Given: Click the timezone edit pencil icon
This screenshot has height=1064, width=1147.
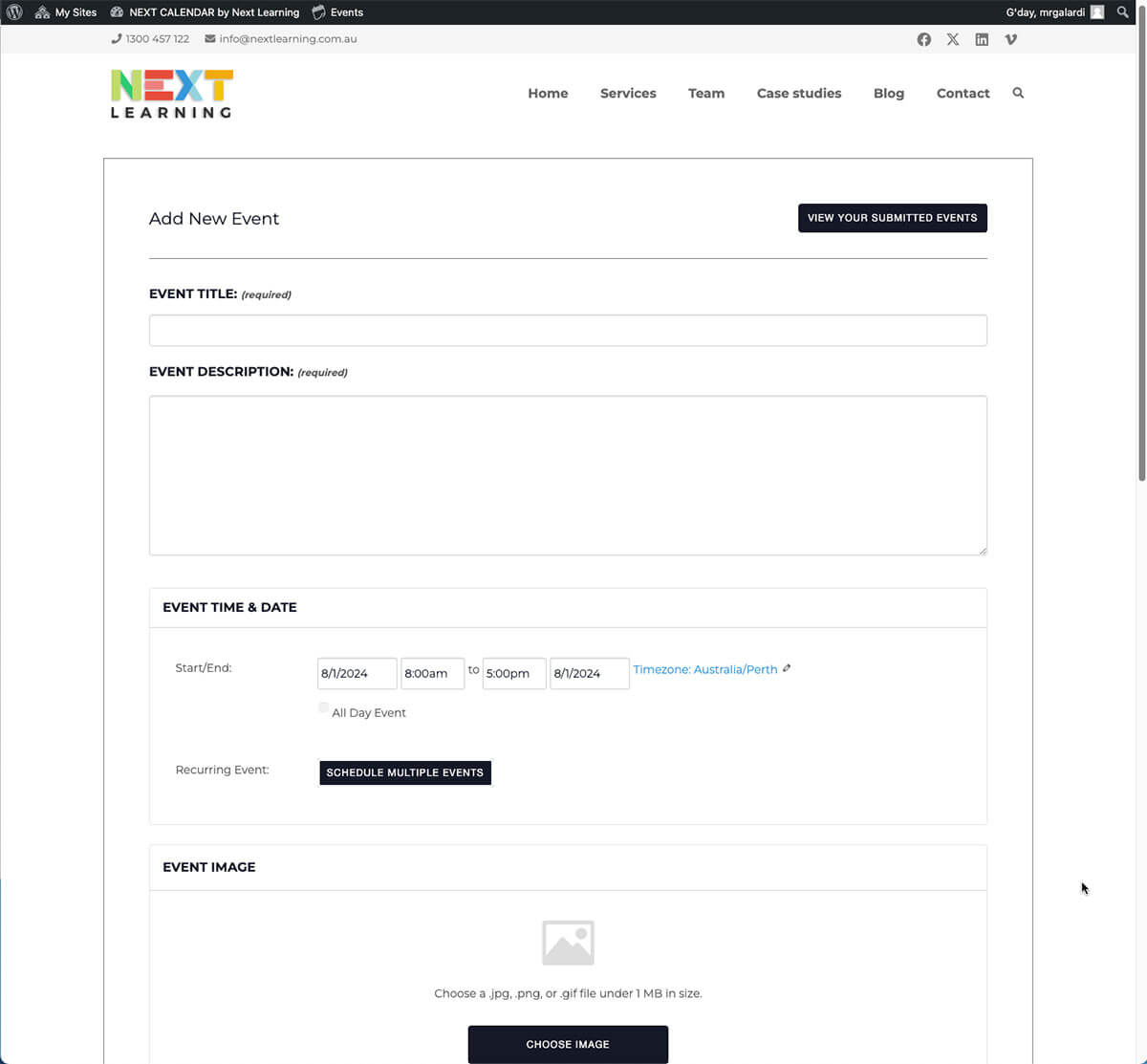Looking at the screenshot, I should coord(787,668).
